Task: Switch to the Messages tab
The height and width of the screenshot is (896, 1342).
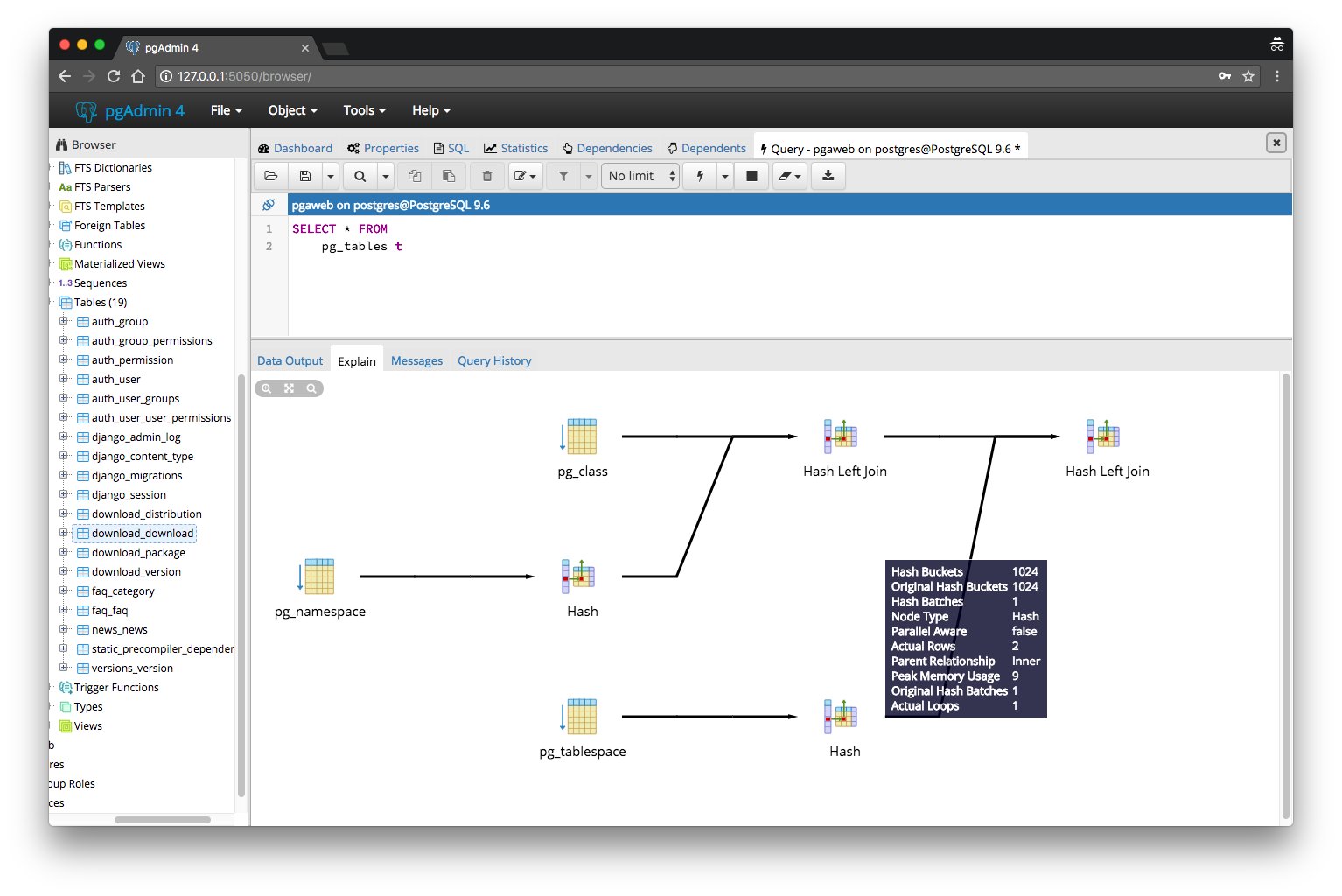Action: click(416, 360)
